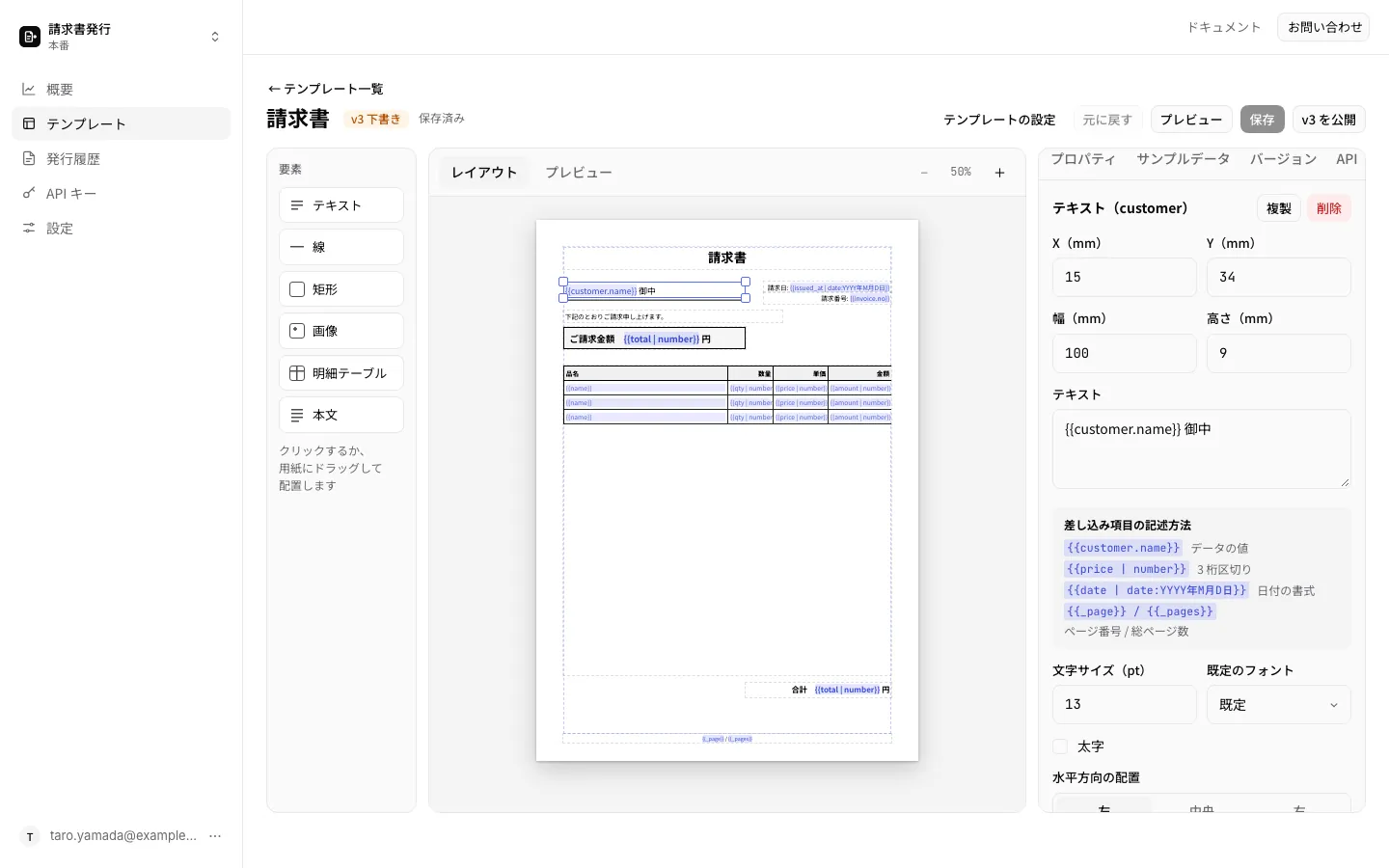Image resolution: width=1389 pixels, height=868 pixels.
Task: Switch to the プロパティ tab
Action: pyautogui.click(x=1083, y=159)
